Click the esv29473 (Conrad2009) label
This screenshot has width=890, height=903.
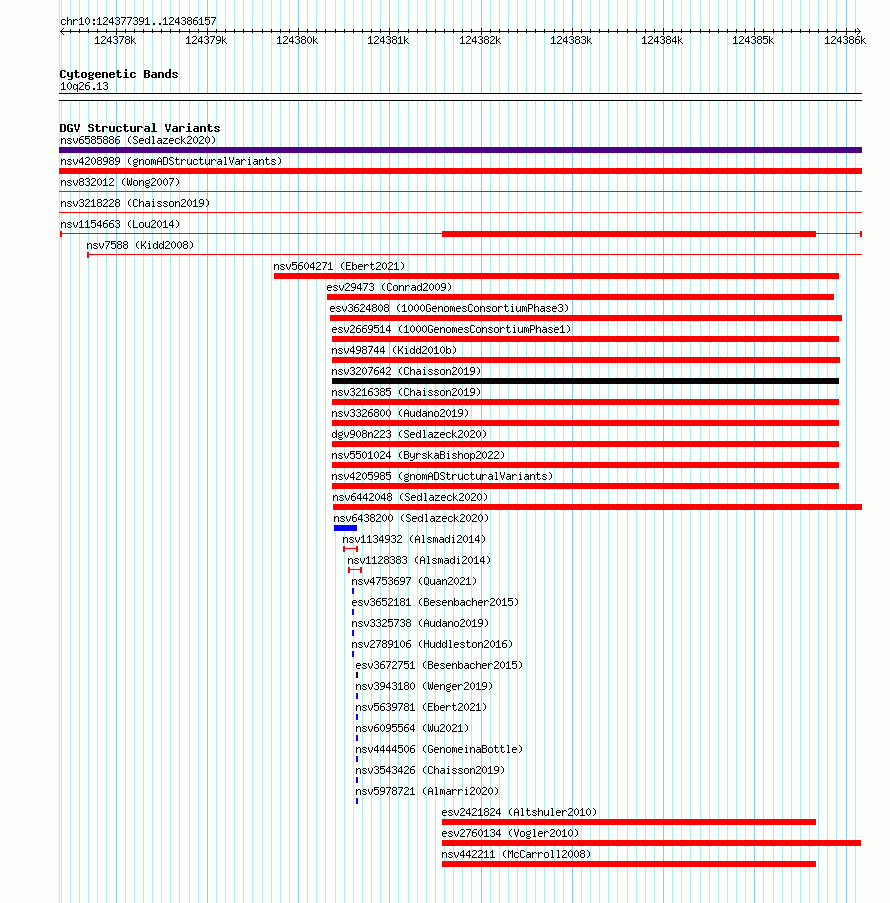[389, 287]
